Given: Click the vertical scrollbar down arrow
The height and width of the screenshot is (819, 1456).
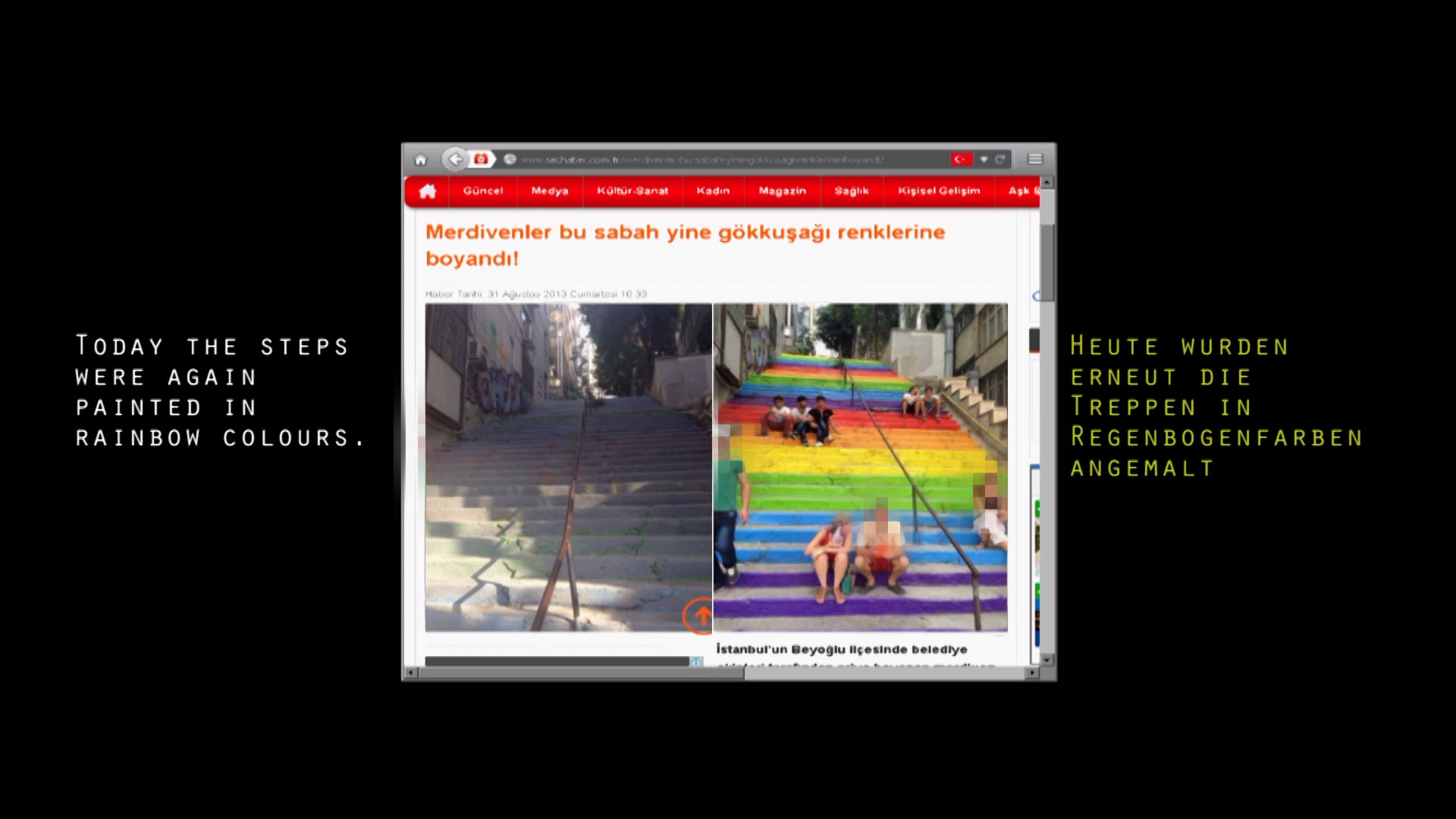Looking at the screenshot, I should pyautogui.click(x=1047, y=660).
